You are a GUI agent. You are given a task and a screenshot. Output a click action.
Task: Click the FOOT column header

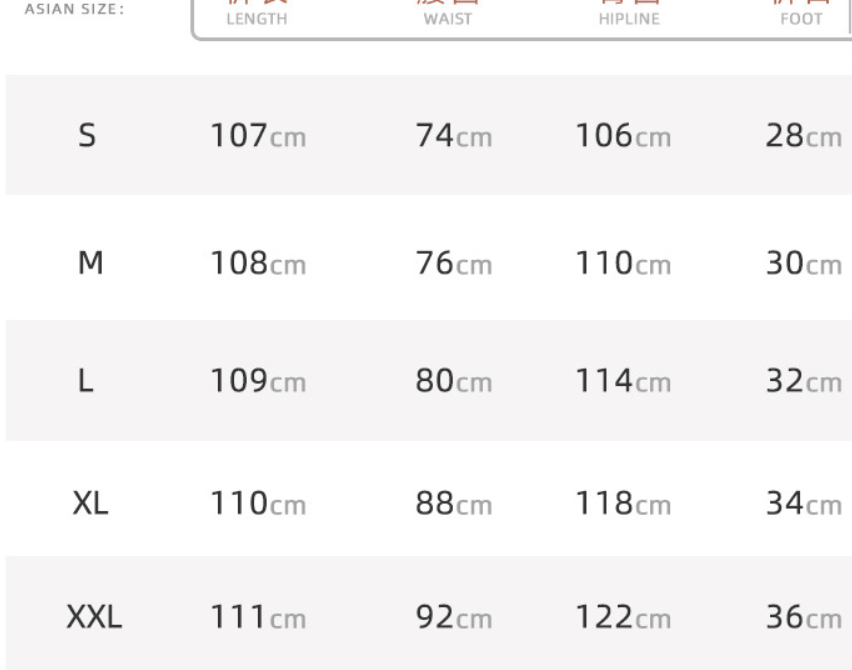[x=801, y=18]
